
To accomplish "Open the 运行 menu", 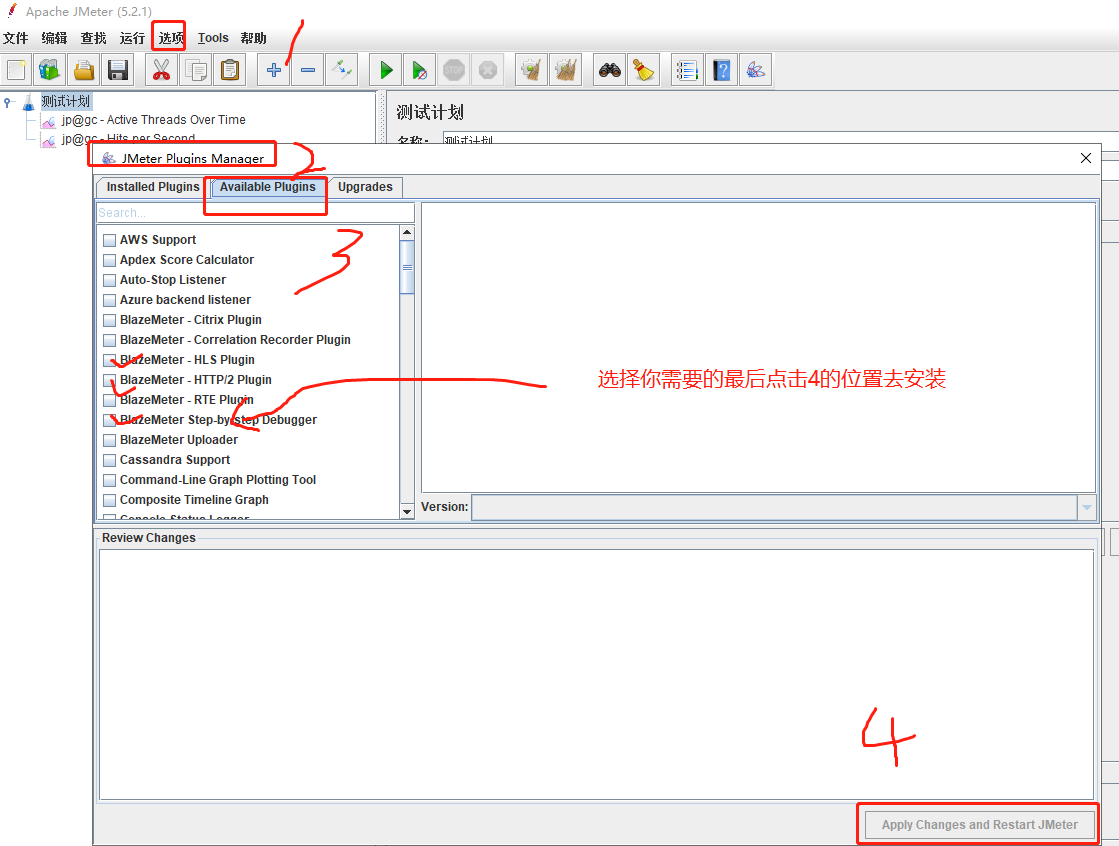I will click(132, 38).
